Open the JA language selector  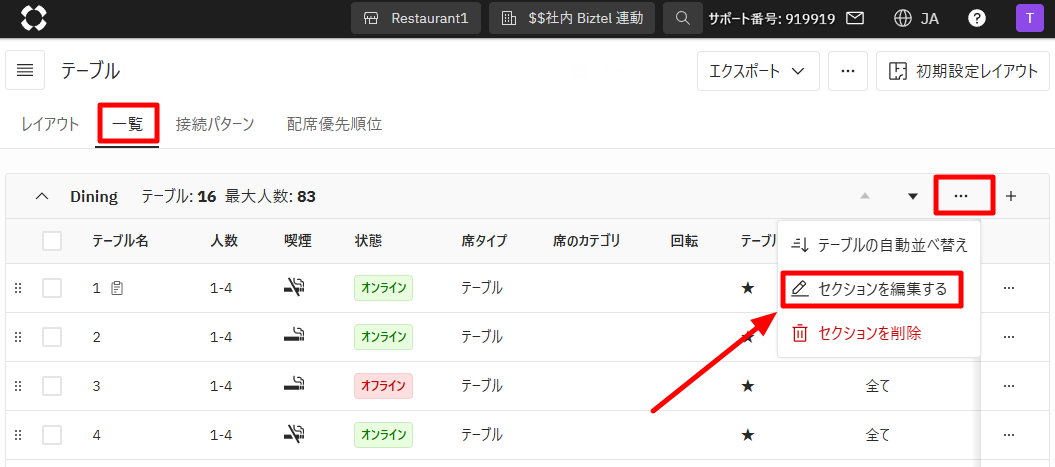click(x=917, y=18)
